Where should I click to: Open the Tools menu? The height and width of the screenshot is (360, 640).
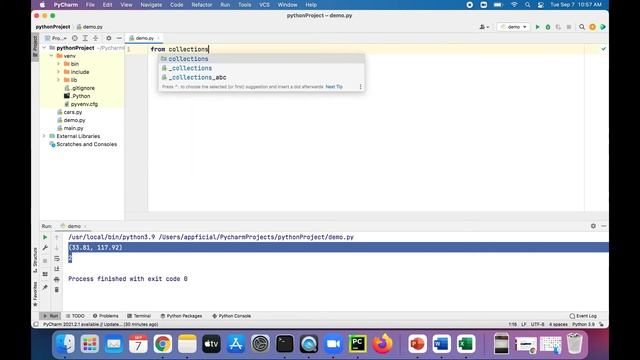(x=244, y=5)
